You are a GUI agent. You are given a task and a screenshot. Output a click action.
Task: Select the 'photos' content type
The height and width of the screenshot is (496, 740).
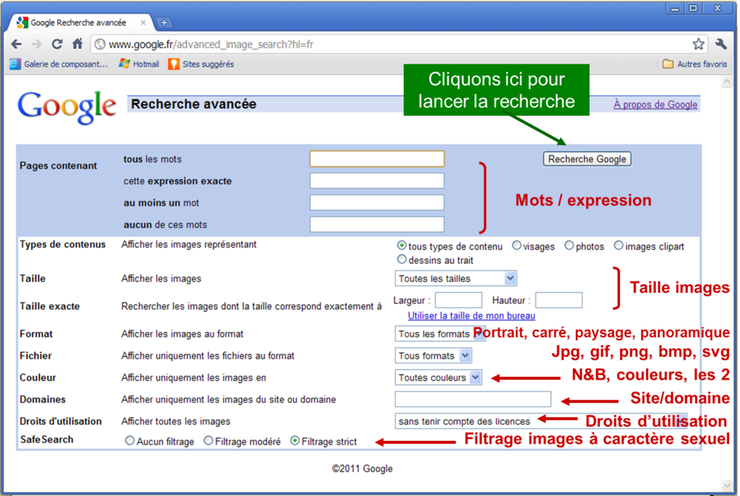(569, 245)
